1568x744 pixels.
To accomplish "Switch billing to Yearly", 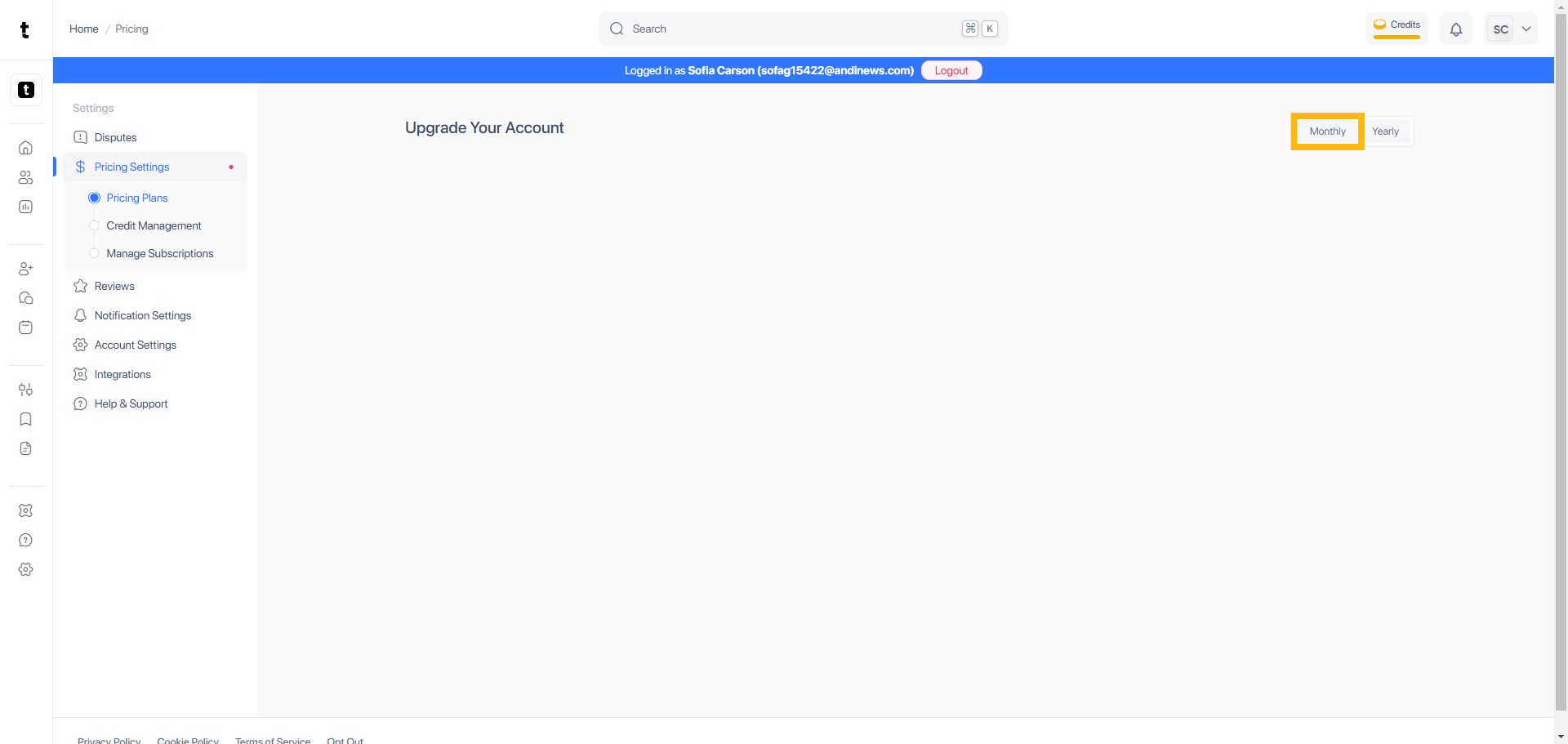I will click(1385, 131).
